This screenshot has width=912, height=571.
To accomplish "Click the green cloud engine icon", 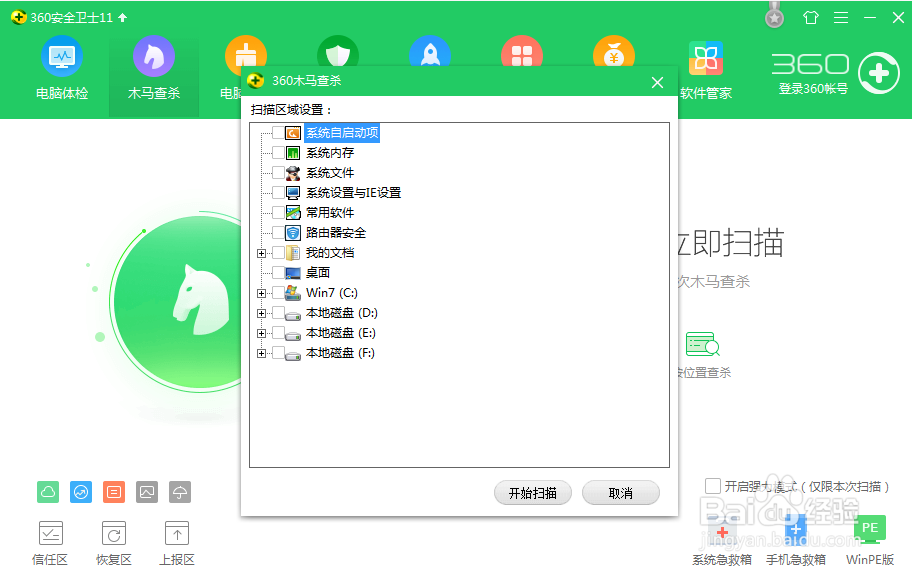I will tap(48, 492).
